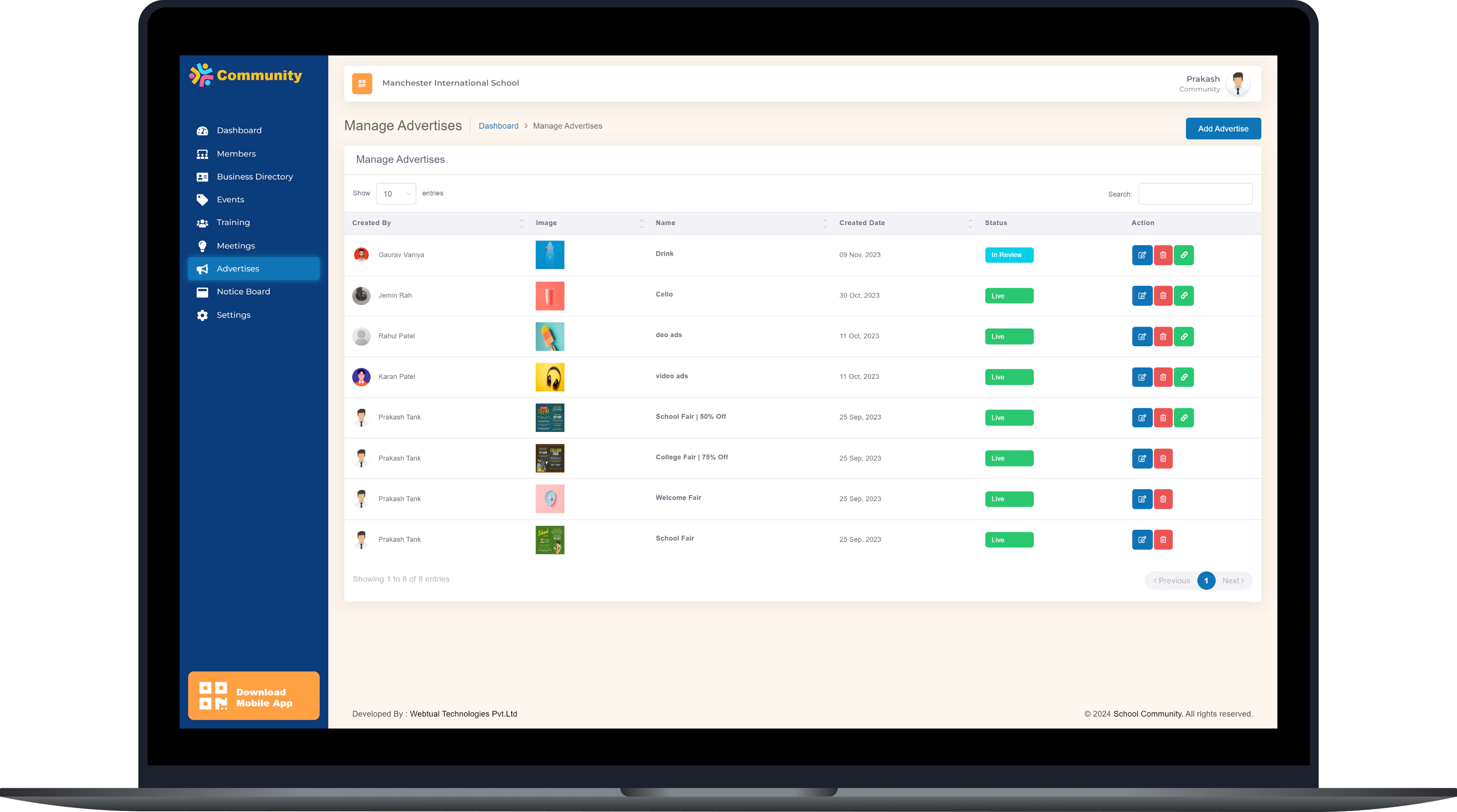Click the Community logo
This screenshot has width=1457, height=812.
point(245,75)
